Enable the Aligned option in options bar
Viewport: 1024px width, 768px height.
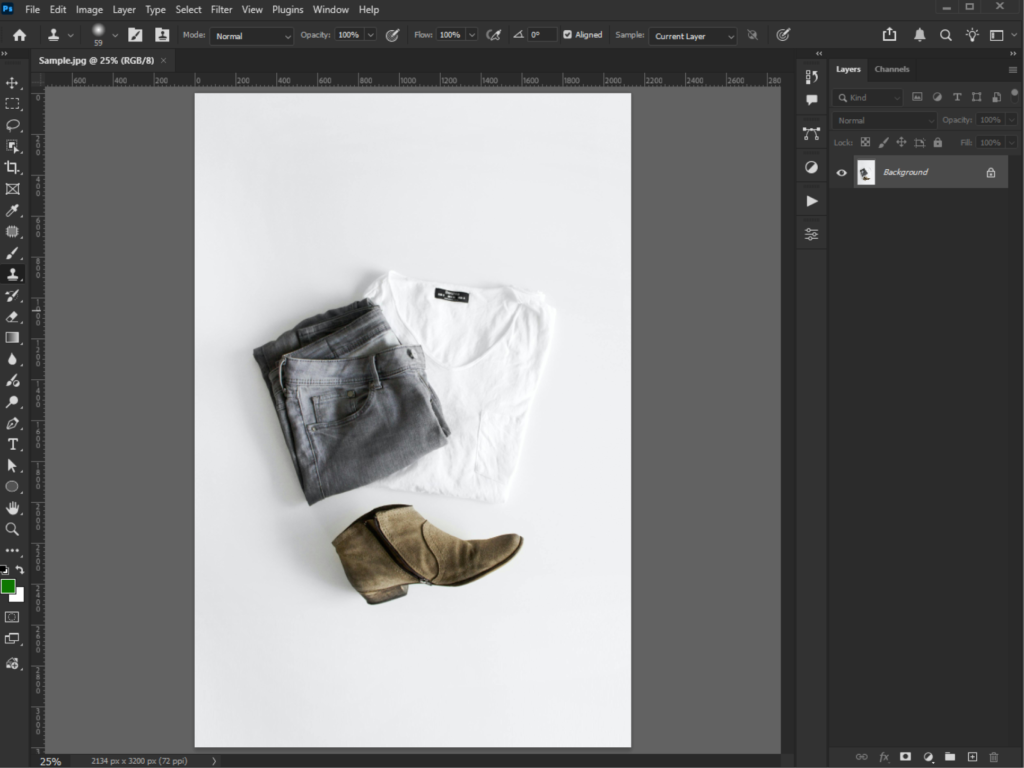[x=568, y=33]
